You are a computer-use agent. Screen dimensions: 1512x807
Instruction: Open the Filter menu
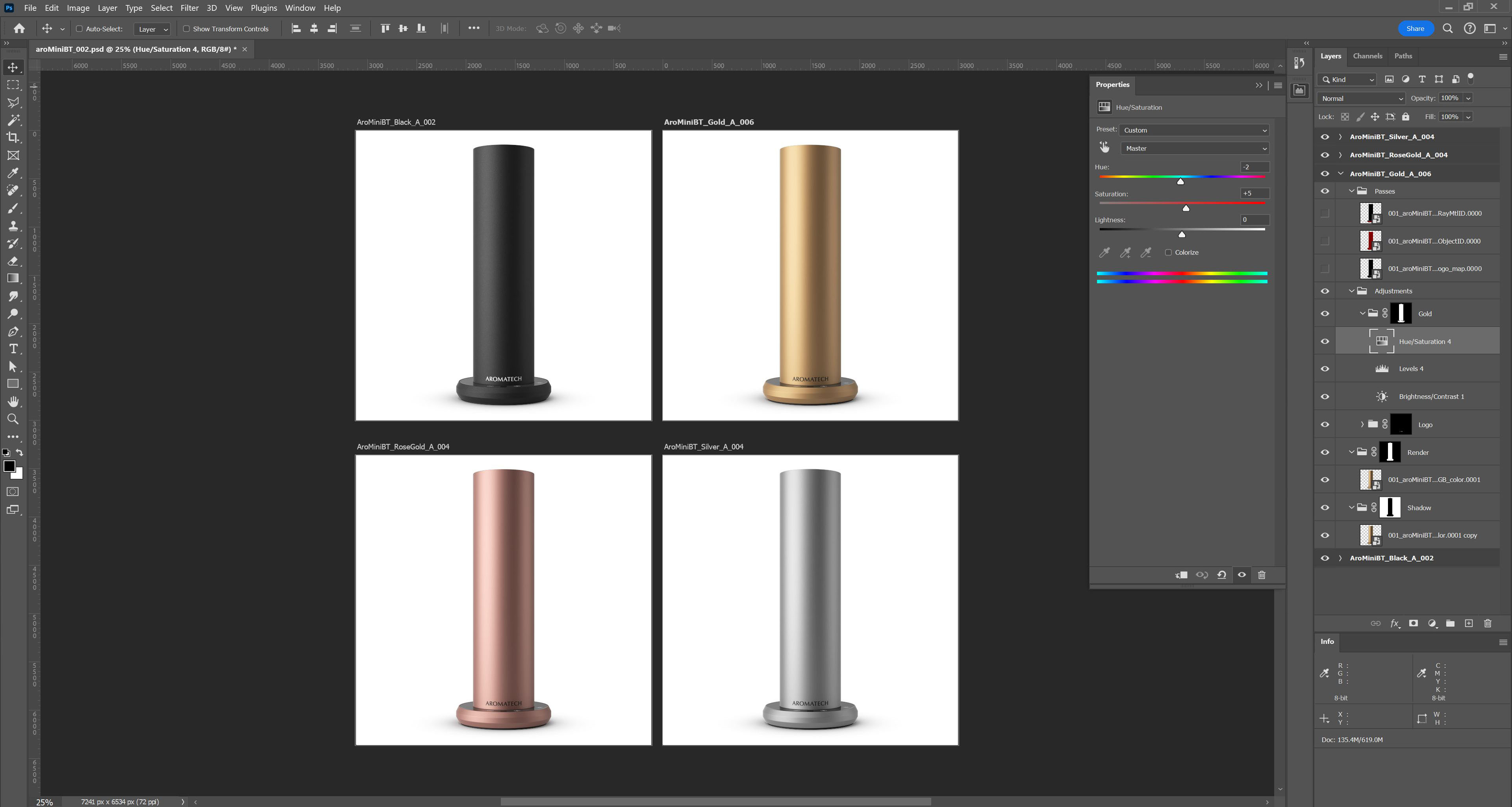tap(189, 7)
